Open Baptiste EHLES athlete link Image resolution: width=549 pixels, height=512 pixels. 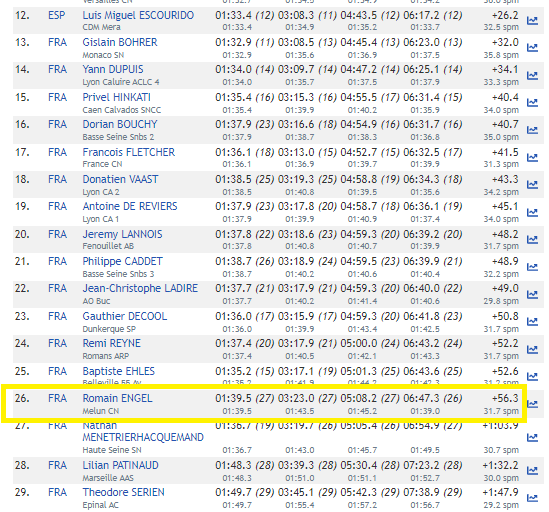[118, 371]
